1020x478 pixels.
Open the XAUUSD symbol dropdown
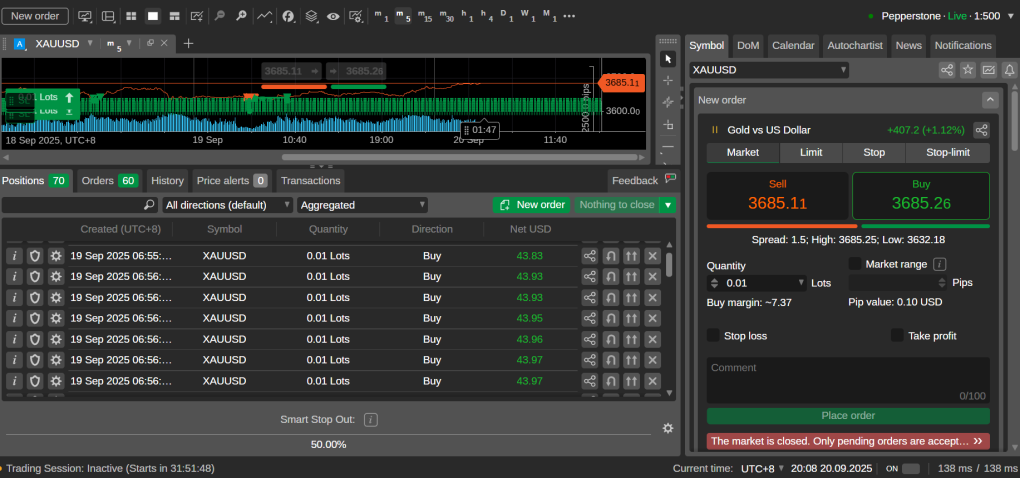tap(769, 70)
